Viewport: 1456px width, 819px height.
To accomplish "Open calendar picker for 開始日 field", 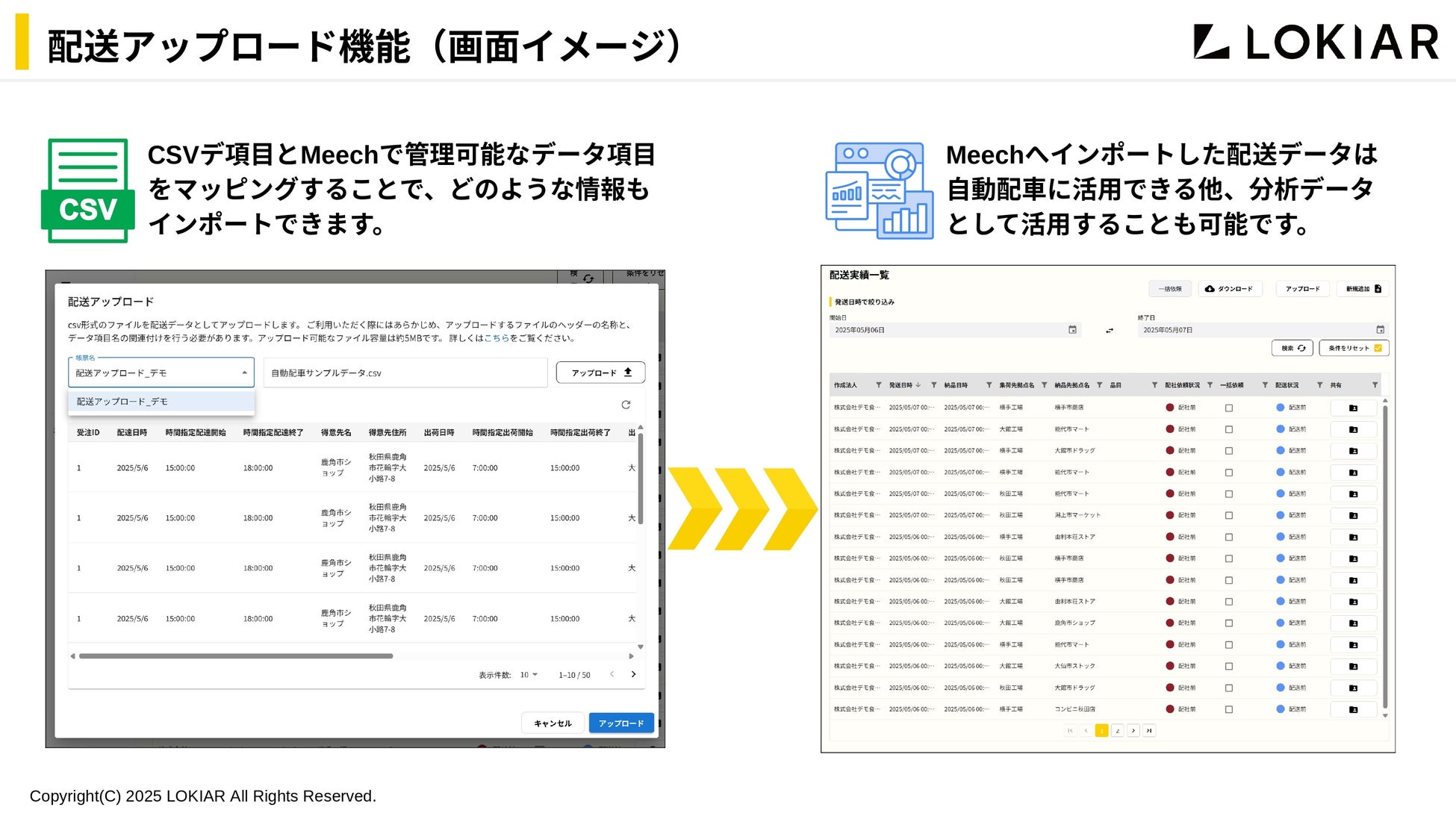I will pyautogui.click(x=1072, y=330).
